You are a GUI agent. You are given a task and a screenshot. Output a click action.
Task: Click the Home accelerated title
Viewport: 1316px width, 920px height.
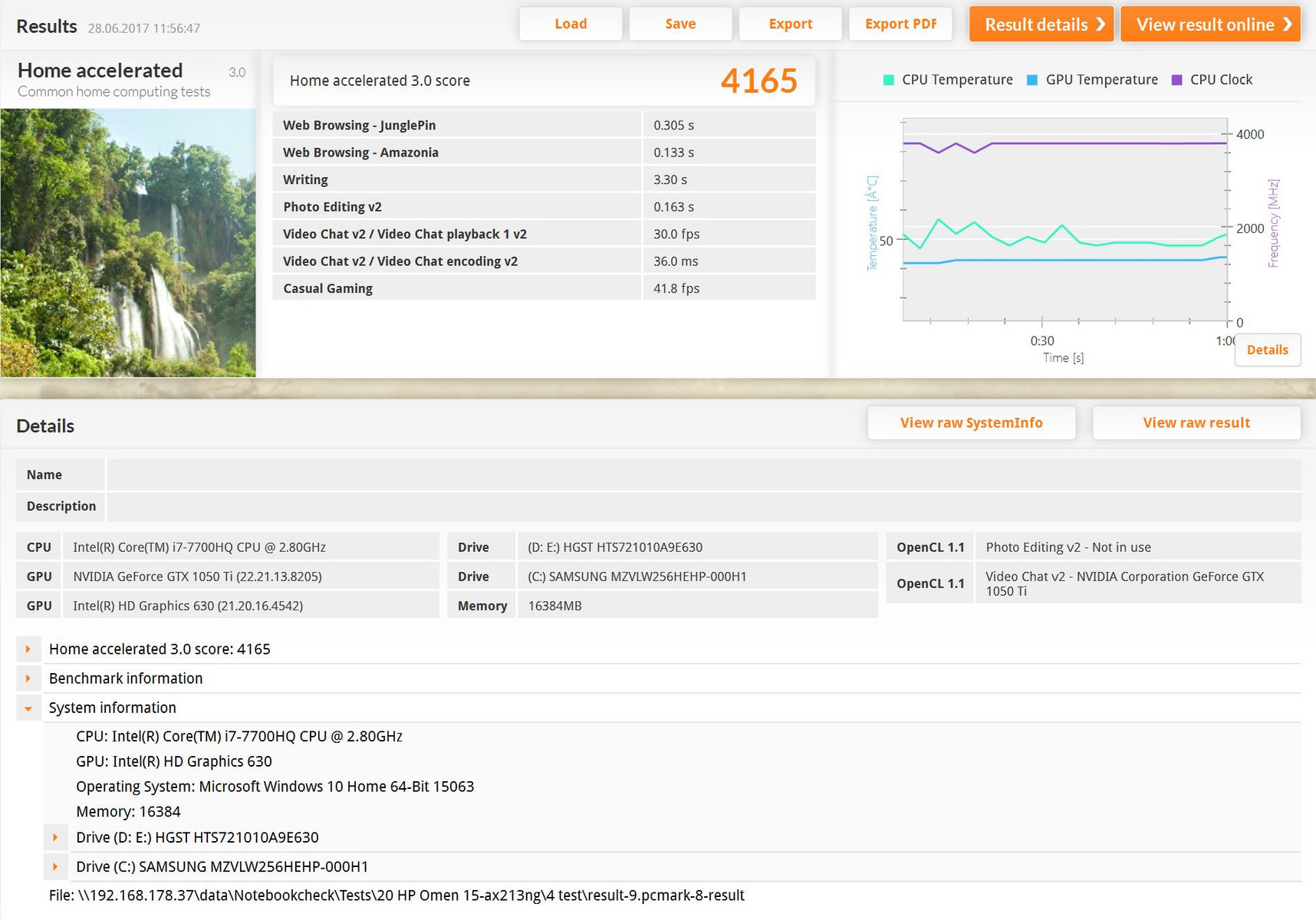click(x=100, y=71)
